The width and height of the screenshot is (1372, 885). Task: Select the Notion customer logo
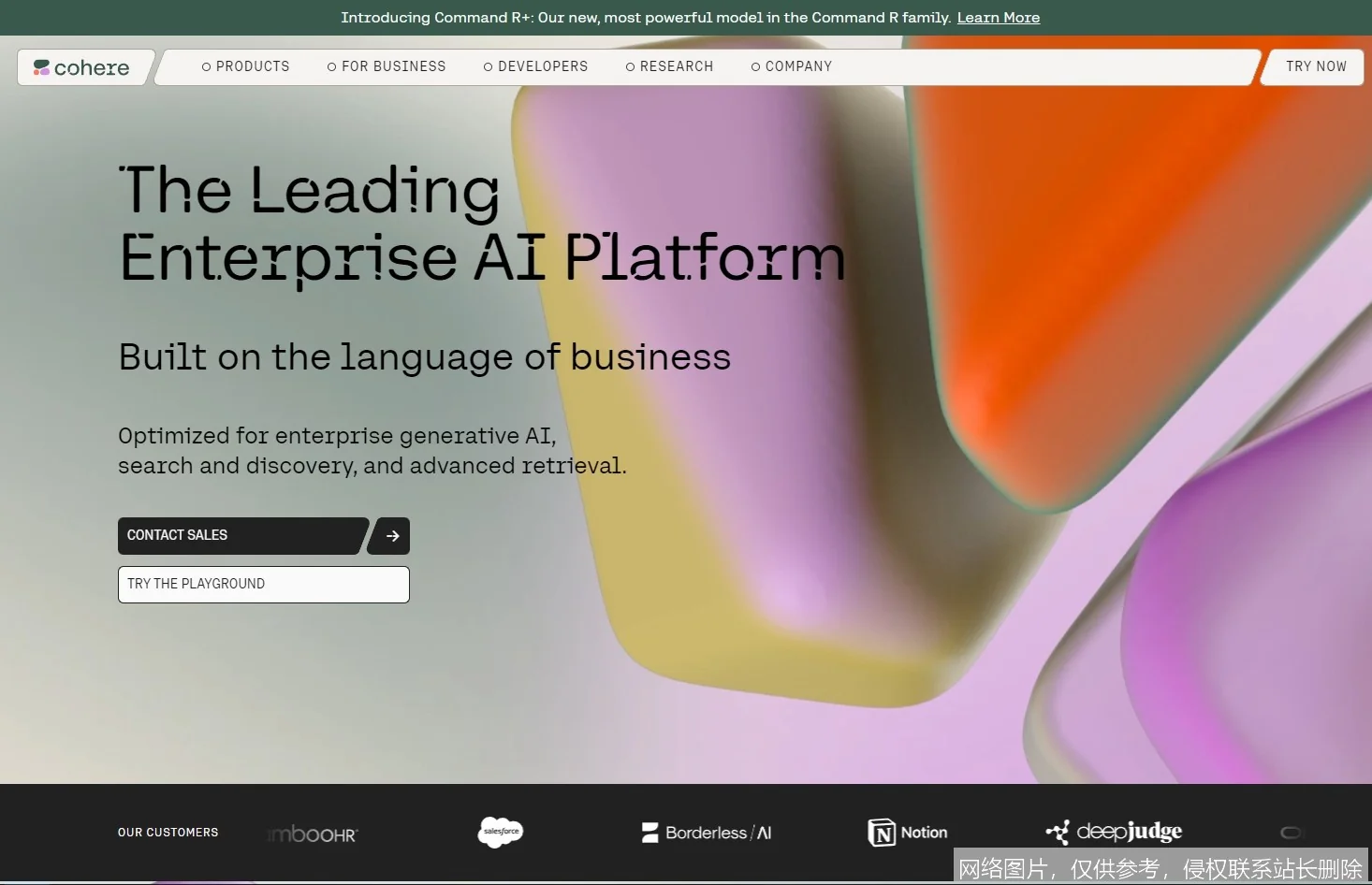tap(908, 833)
